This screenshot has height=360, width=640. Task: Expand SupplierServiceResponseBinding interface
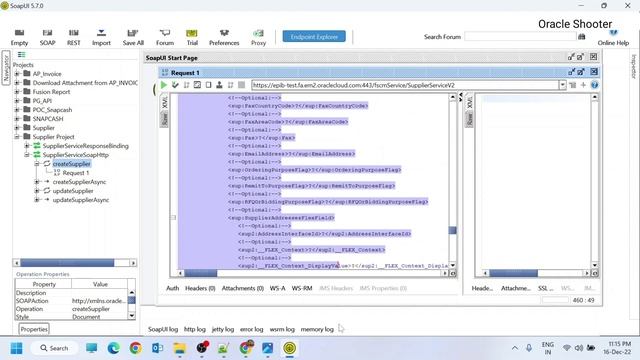pos(27,146)
